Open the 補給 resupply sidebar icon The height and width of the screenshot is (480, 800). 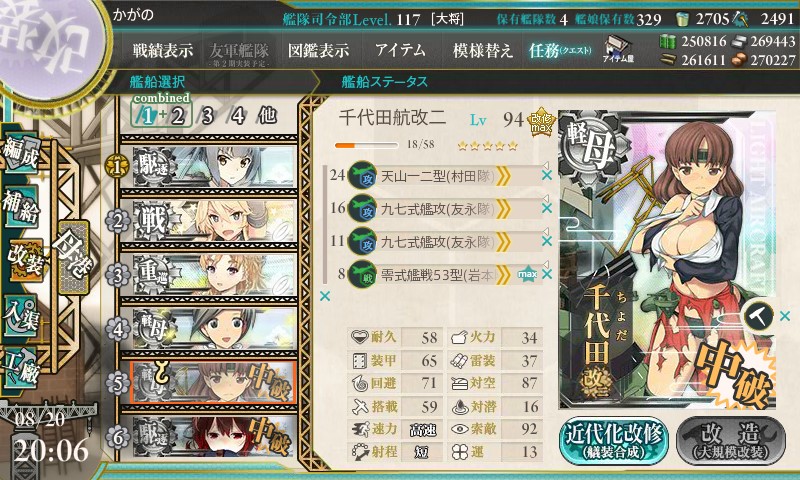(x=21, y=206)
